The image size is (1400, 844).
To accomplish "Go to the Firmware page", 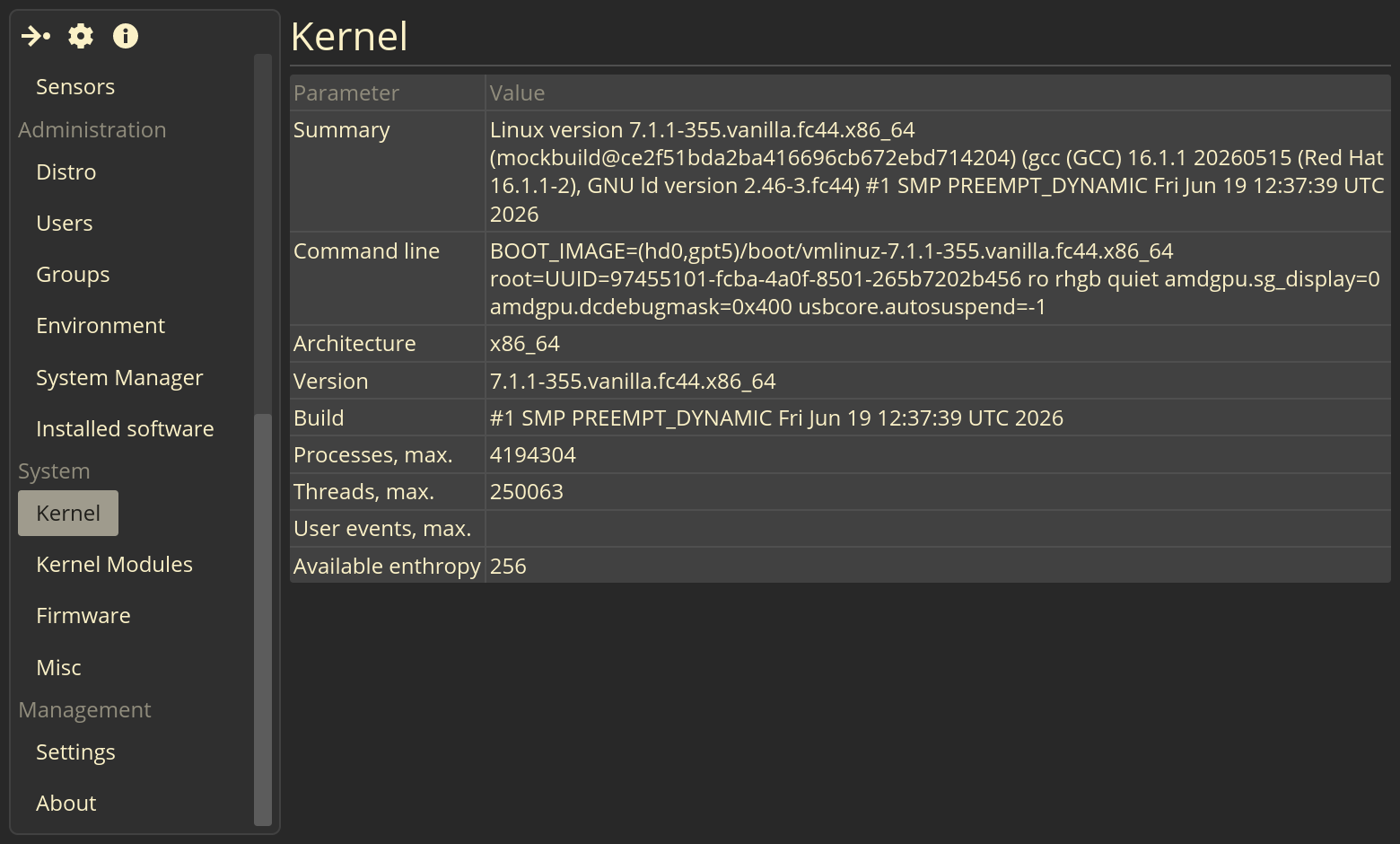I will [83, 616].
